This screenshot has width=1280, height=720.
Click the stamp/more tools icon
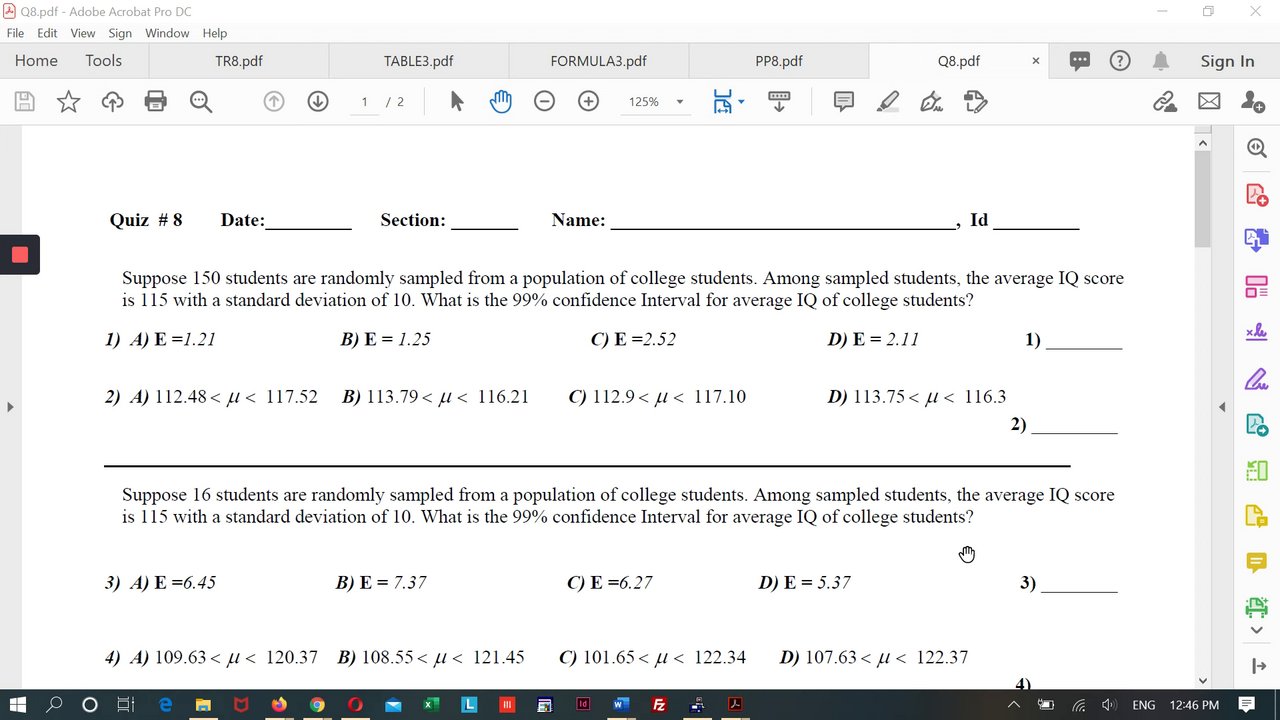(976, 101)
